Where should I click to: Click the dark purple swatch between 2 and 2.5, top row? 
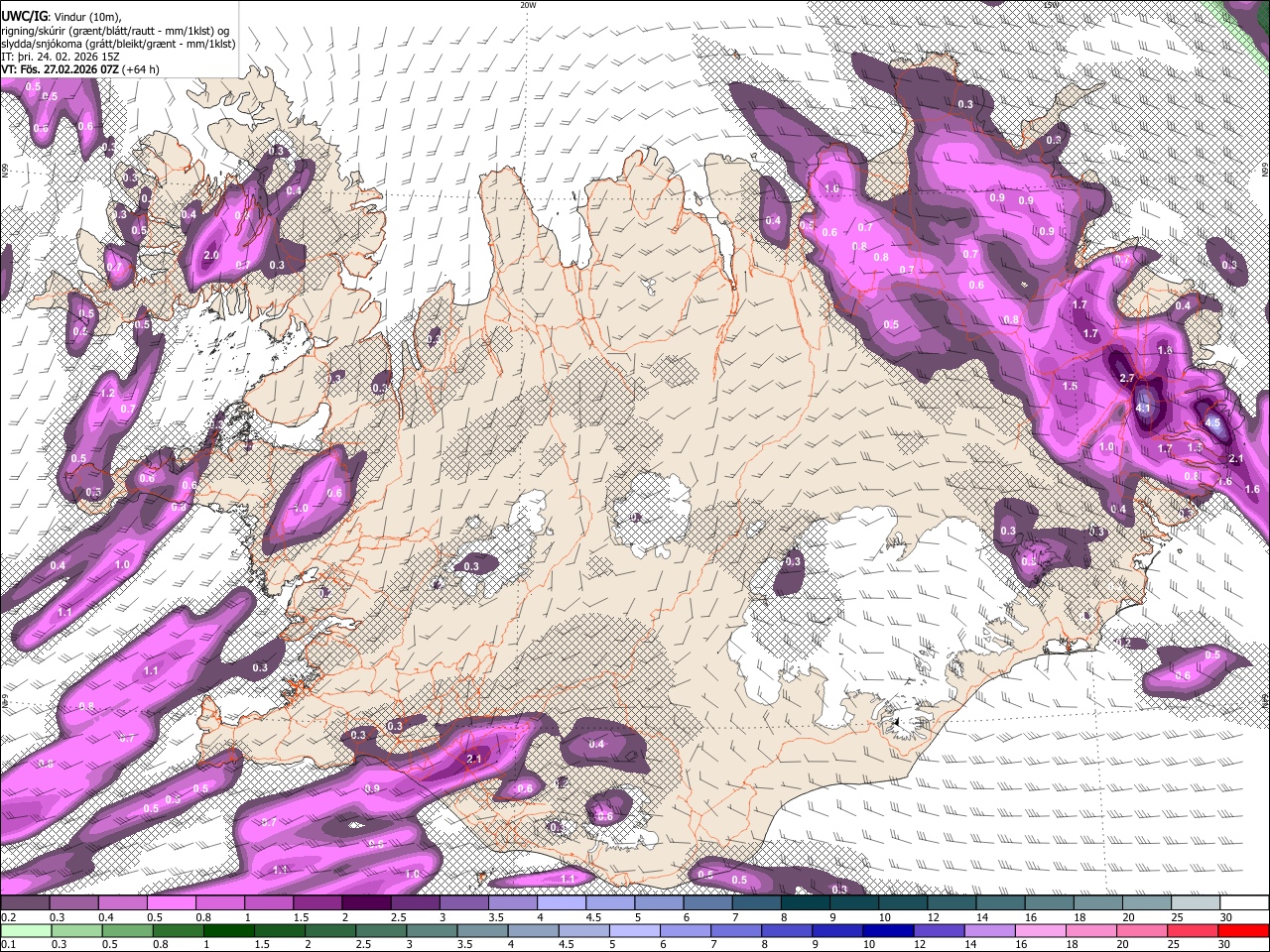click(x=366, y=903)
